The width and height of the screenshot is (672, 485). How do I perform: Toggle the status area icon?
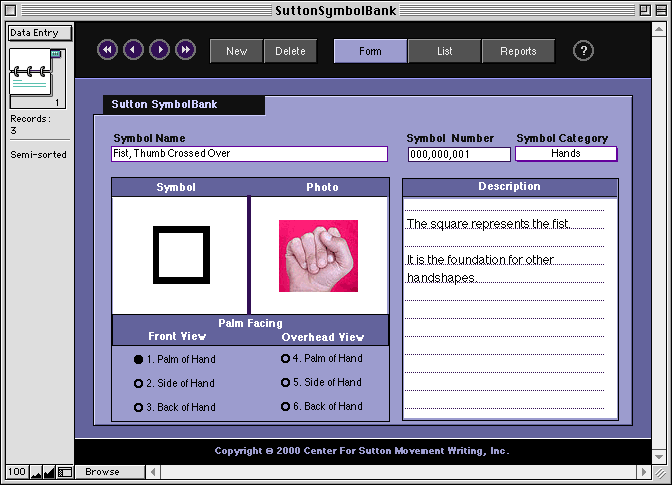(65, 472)
